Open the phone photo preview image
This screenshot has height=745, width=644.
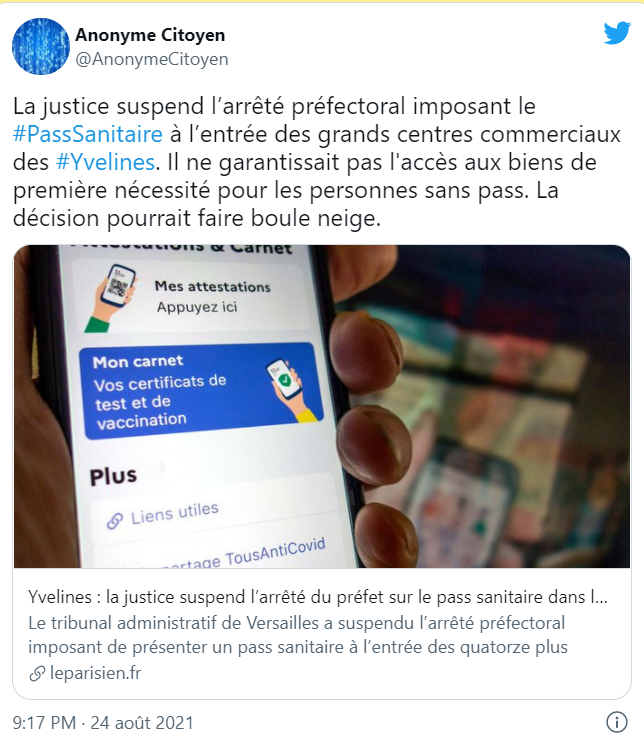322,406
